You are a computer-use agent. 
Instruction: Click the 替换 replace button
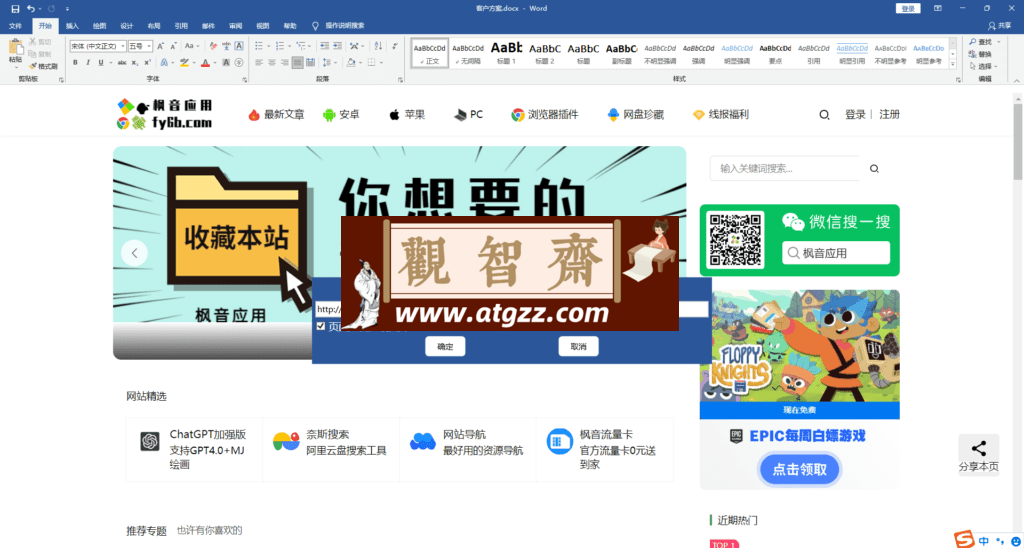coord(981,54)
